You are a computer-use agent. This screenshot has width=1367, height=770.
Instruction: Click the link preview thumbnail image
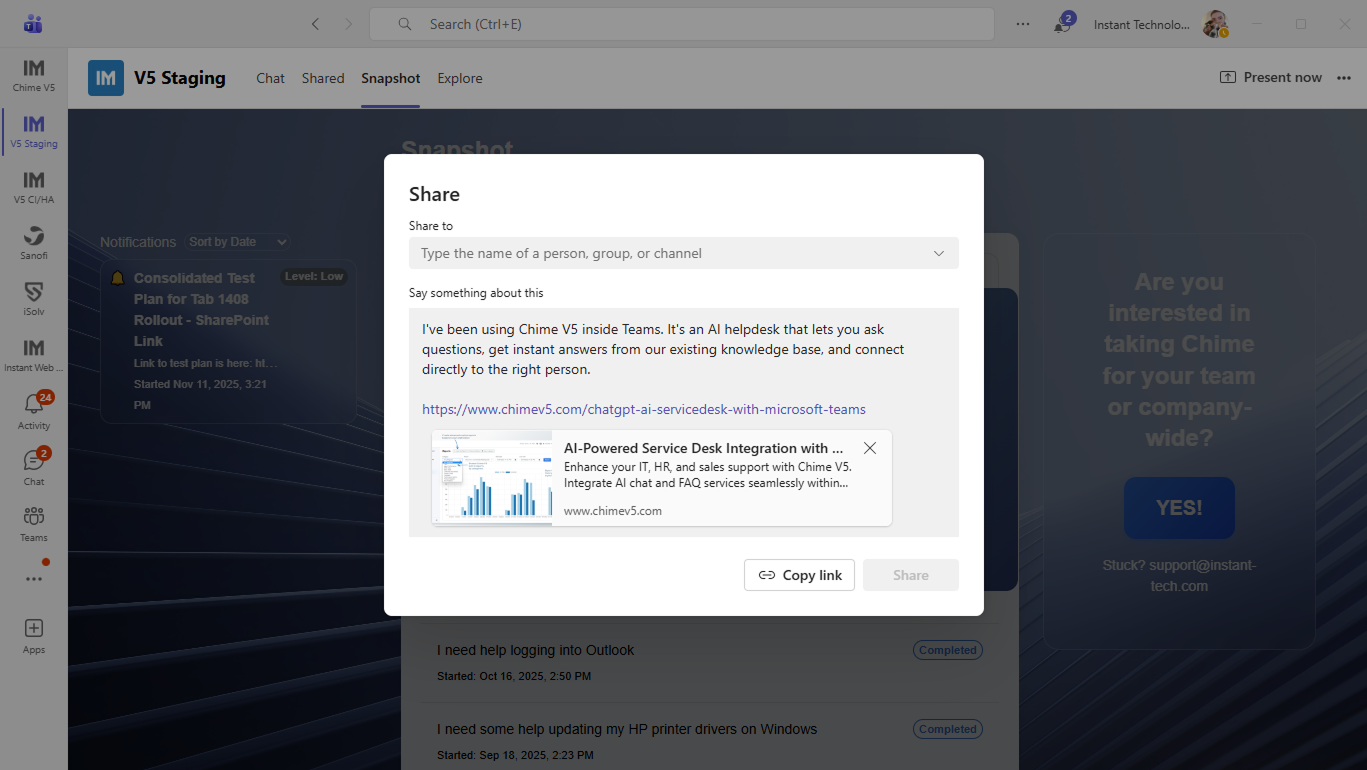point(492,478)
